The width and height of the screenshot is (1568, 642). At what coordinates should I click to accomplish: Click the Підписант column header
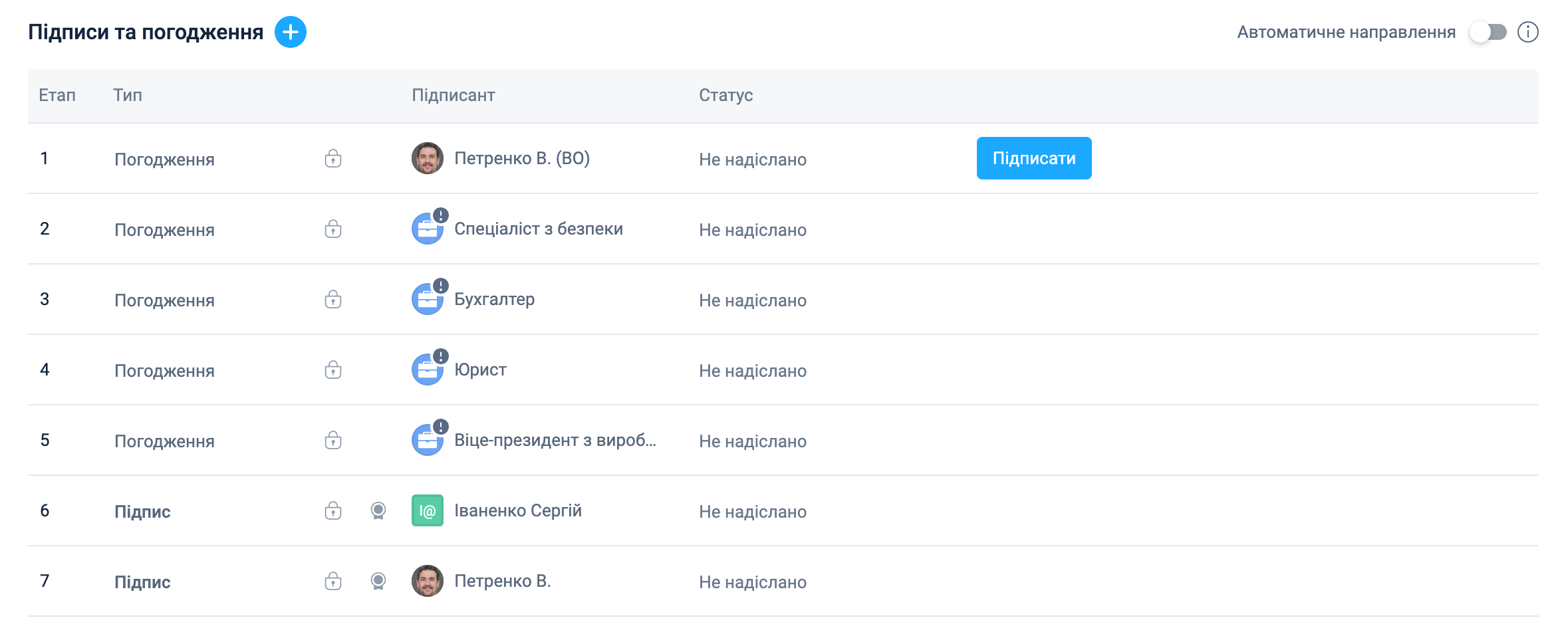pyautogui.click(x=453, y=95)
